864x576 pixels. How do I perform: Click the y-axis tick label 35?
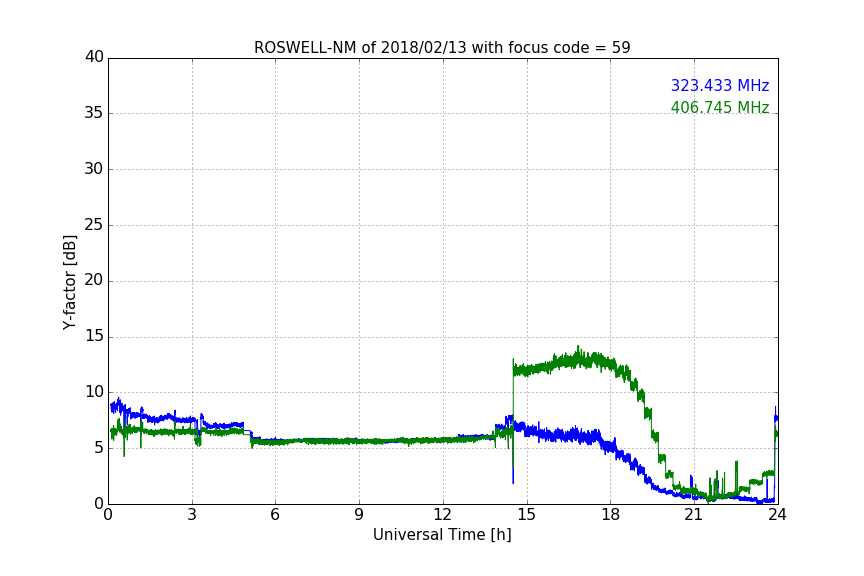pos(94,113)
